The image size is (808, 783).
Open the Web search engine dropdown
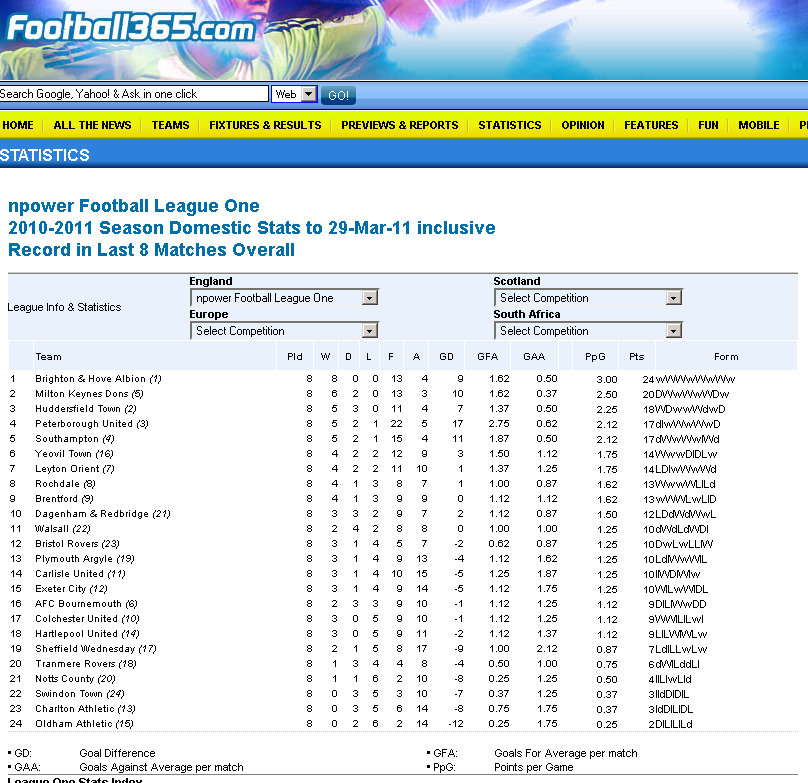point(294,94)
